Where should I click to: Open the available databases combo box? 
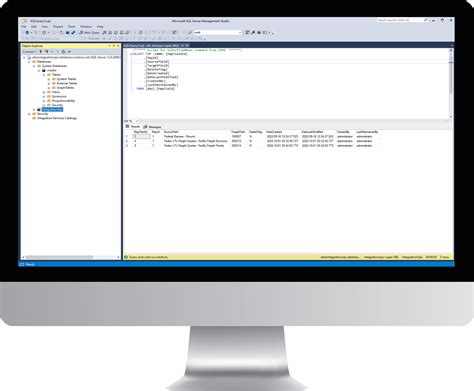click(218, 33)
